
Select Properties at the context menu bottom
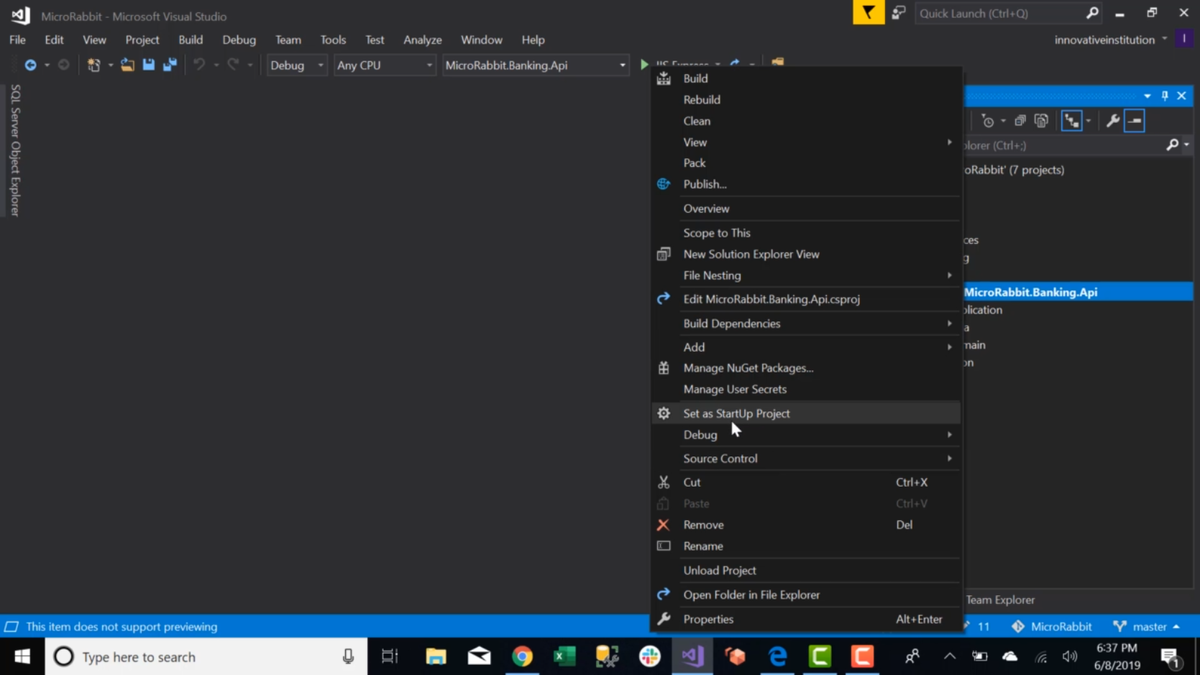[x=806, y=619]
